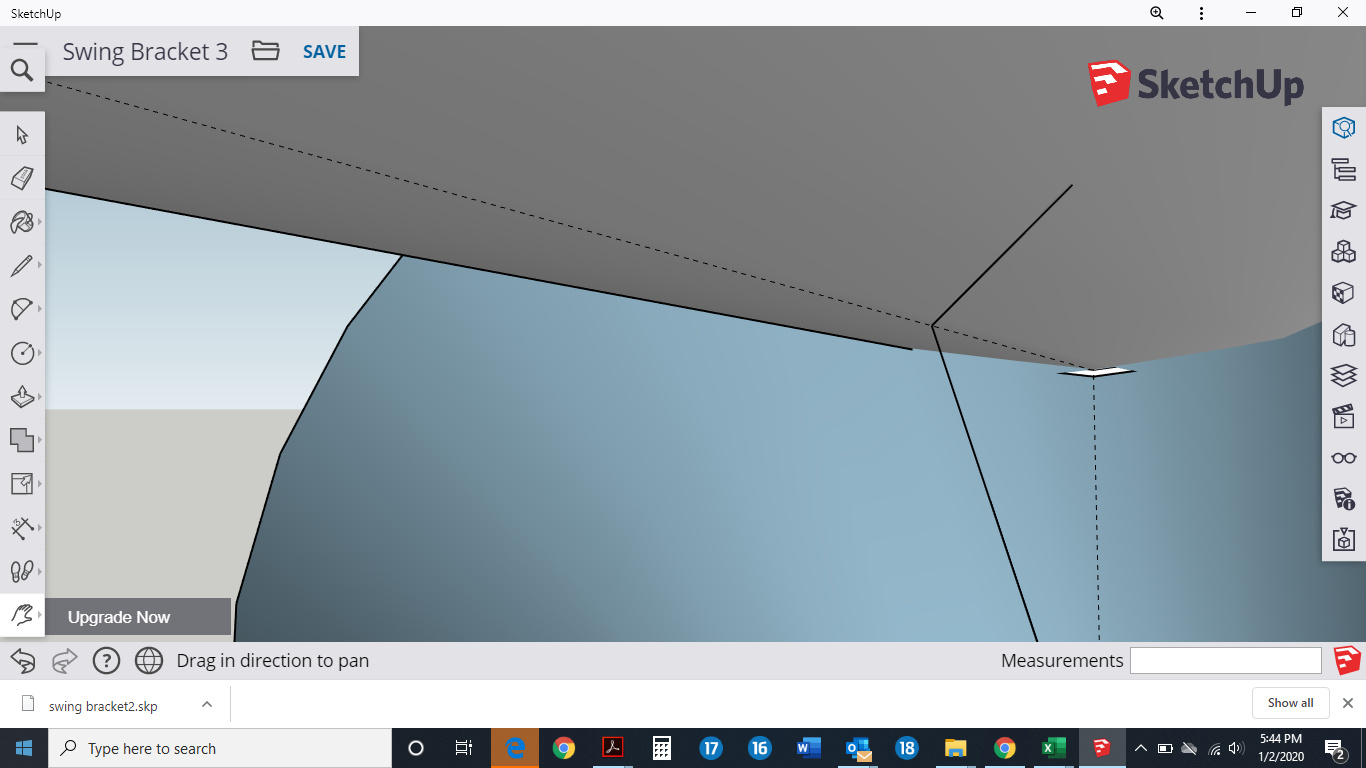
Task: Open the SketchUp search tool
Action: pyautogui.click(x=22, y=70)
